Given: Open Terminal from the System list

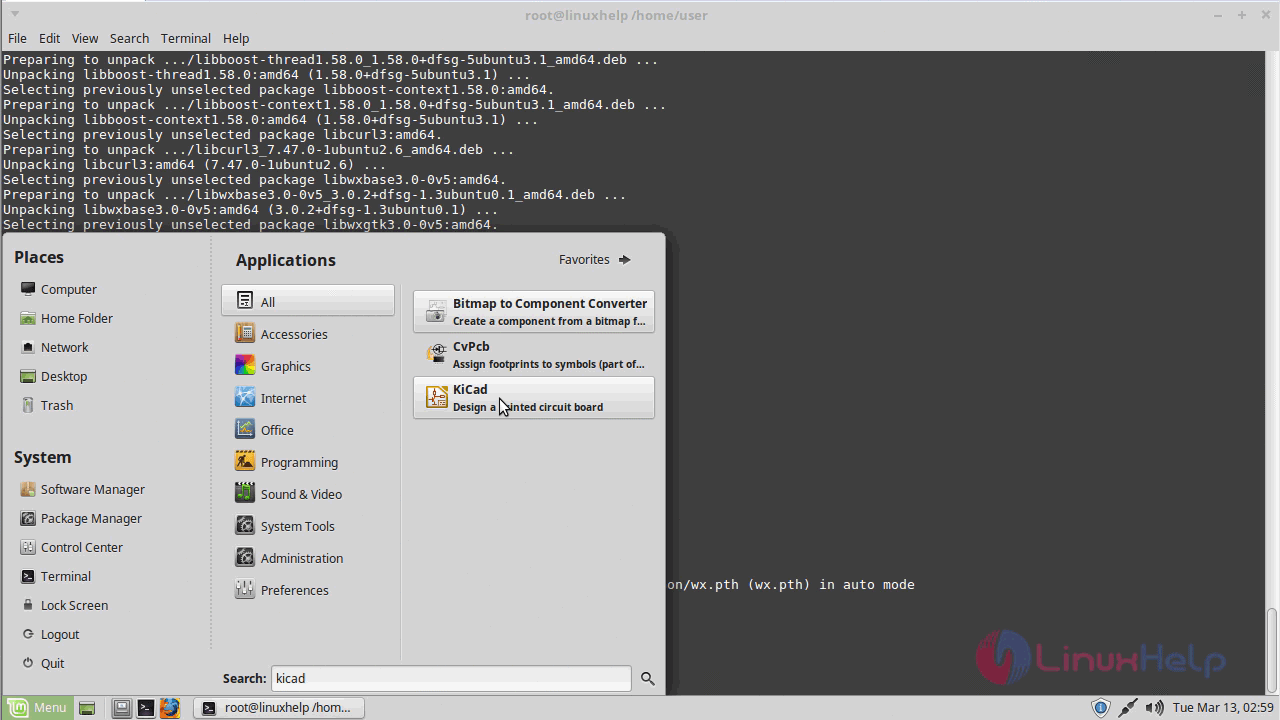Looking at the screenshot, I should (x=55, y=576).
